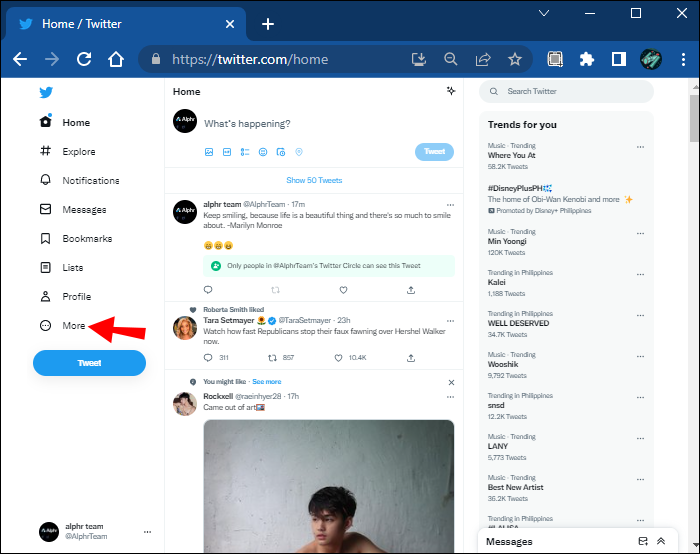Like the alphr team tweet
The width and height of the screenshot is (700, 554).
coord(343,290)
